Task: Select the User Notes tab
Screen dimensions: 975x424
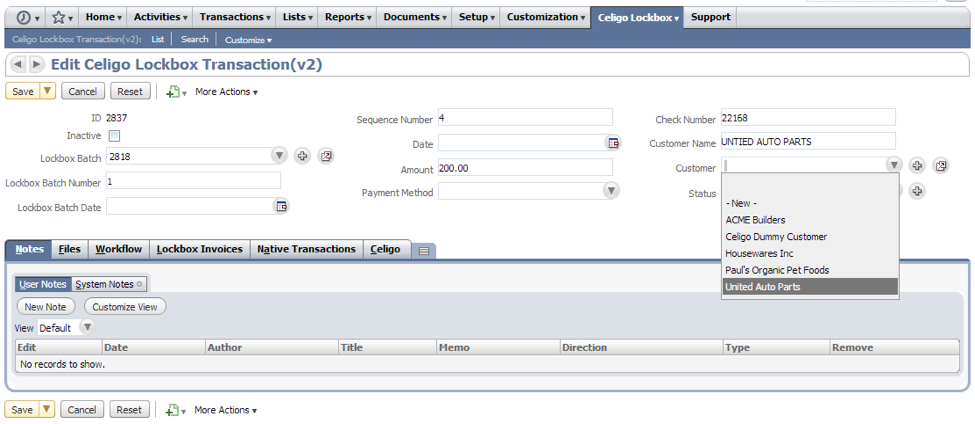Action: click(43, 284)
